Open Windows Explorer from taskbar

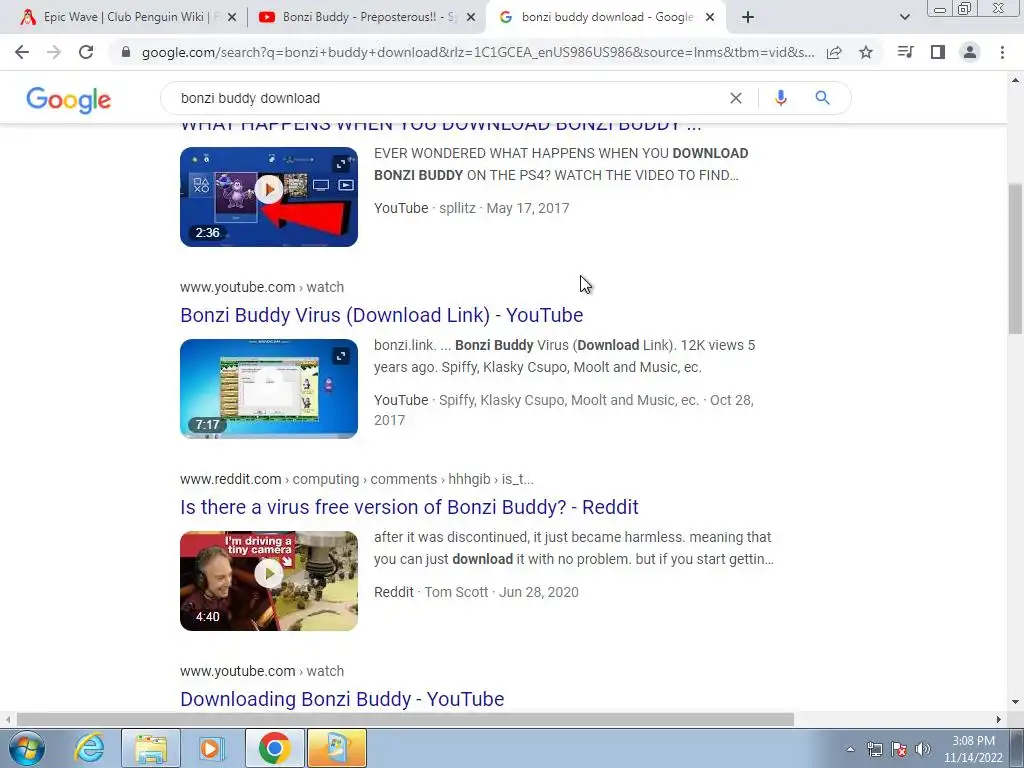click(x=151, y=748)
